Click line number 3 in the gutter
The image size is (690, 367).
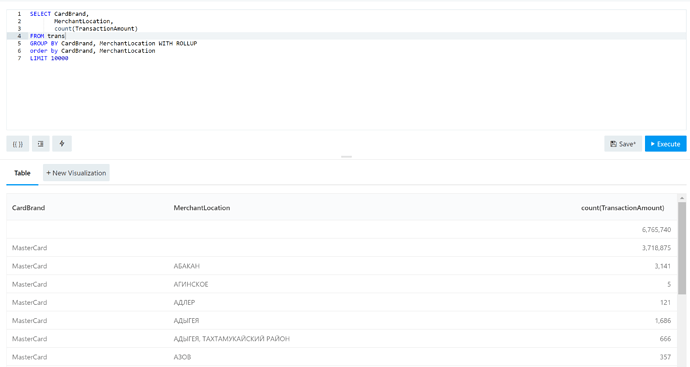click(x=19, y=29)
